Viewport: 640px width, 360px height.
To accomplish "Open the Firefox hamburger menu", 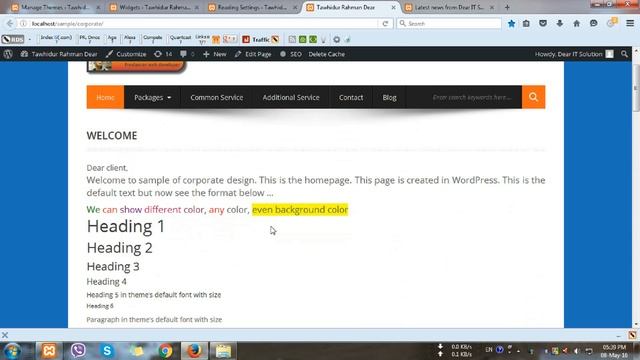I will (x=630, y=24).
